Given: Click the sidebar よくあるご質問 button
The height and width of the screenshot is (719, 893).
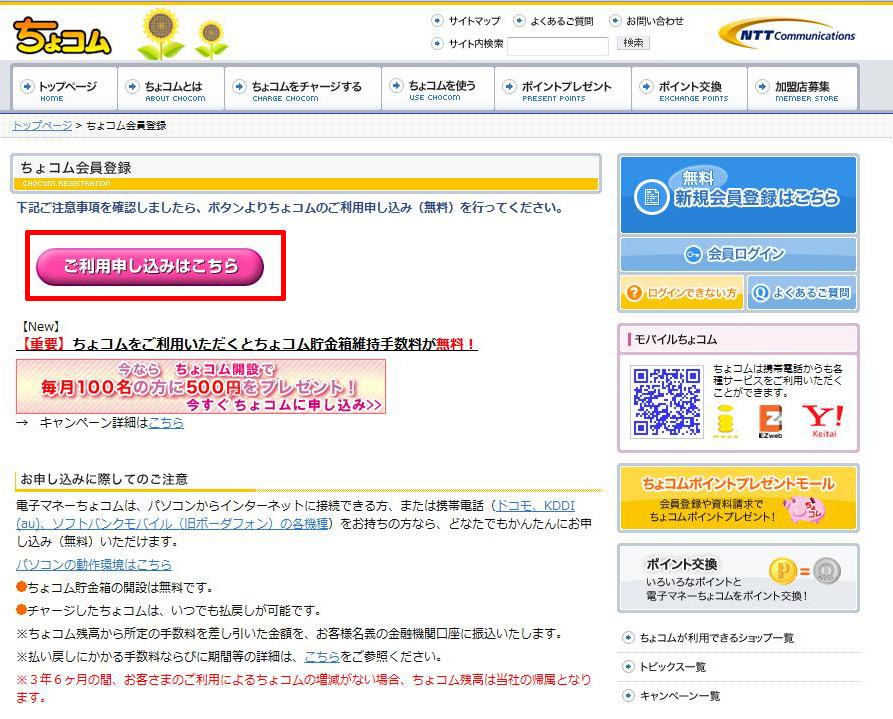Looking at the screenshot, I should click(802, 293).
